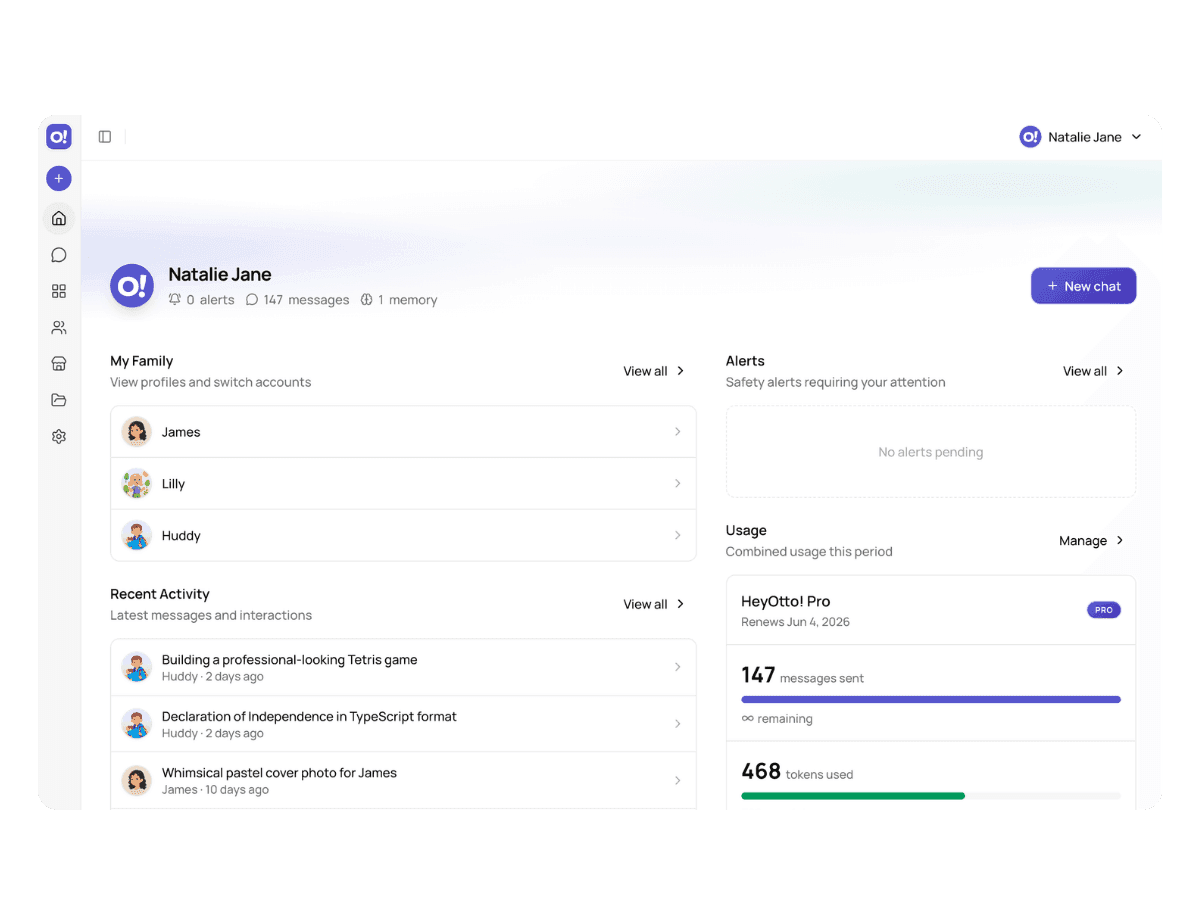Screen dimensions: 1200x900
Task: Click the Lilly name in My Family
Action: click(x=173, y=484)
